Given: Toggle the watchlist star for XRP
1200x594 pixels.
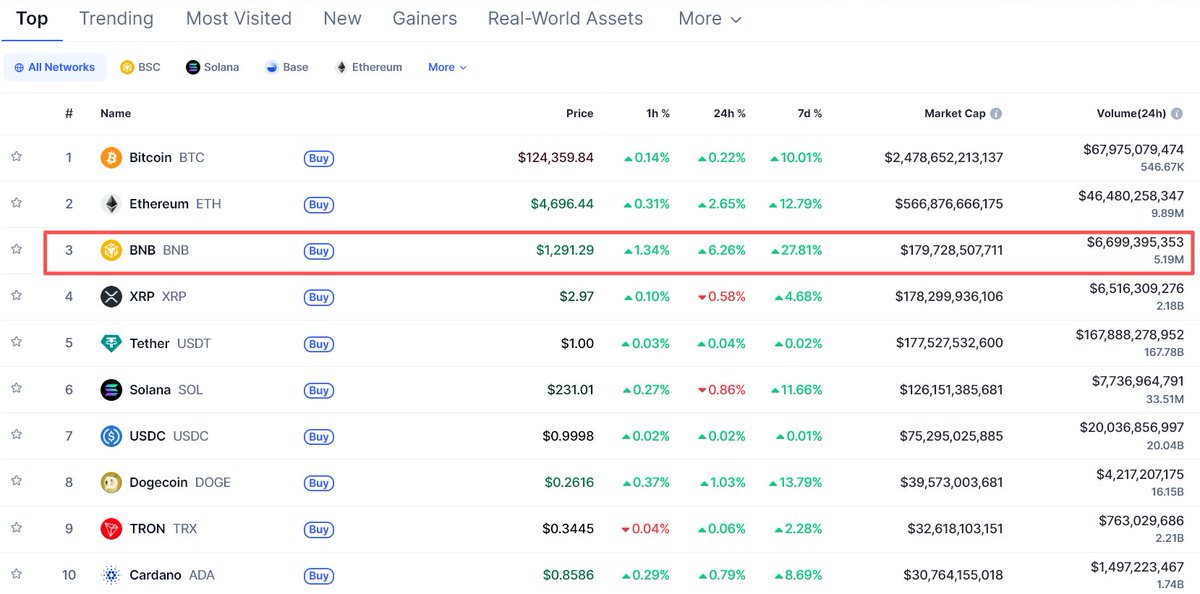Looking at the screenshot, I should (16, 295).
